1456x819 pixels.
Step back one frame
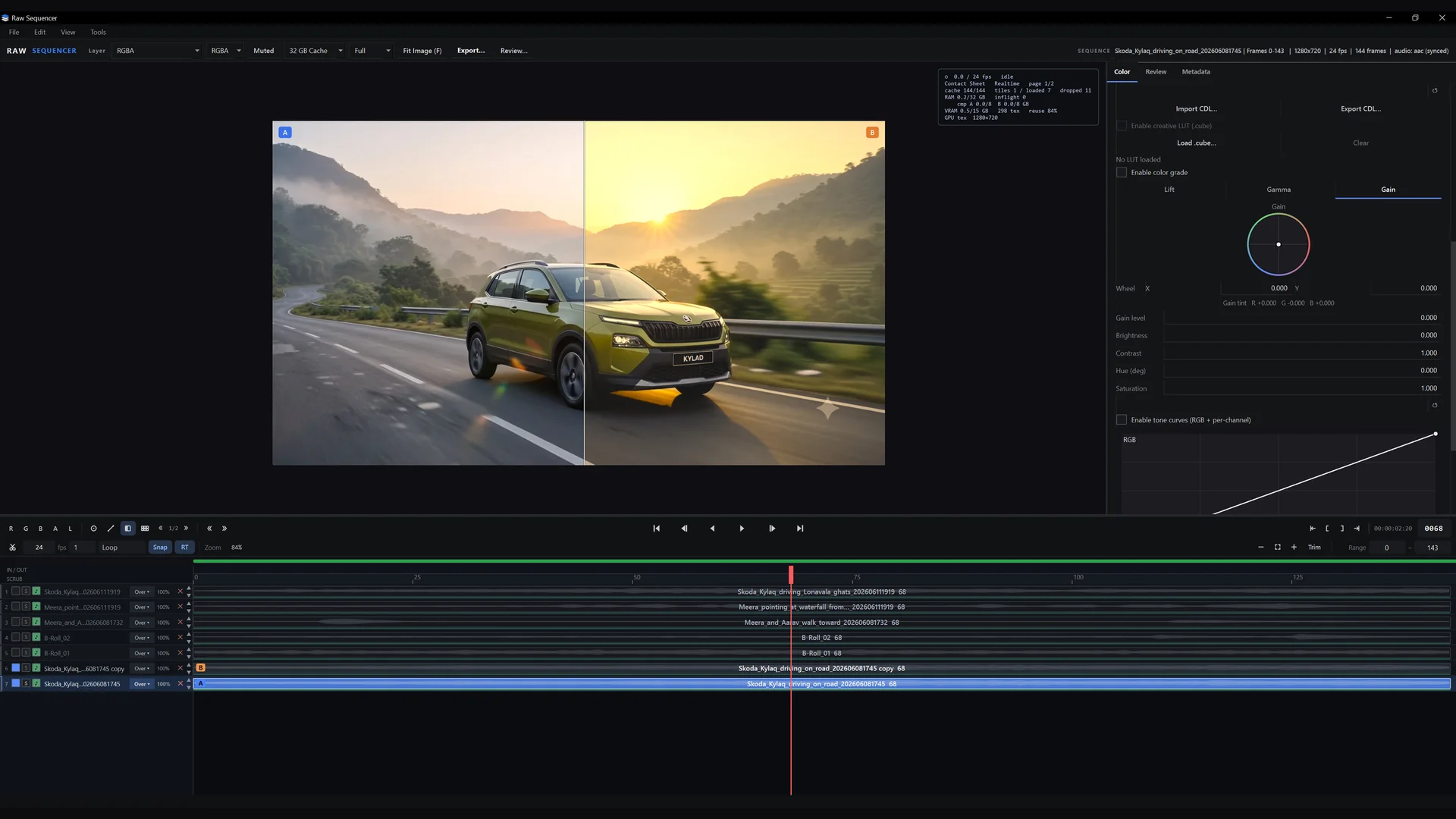tap(684, 529)
